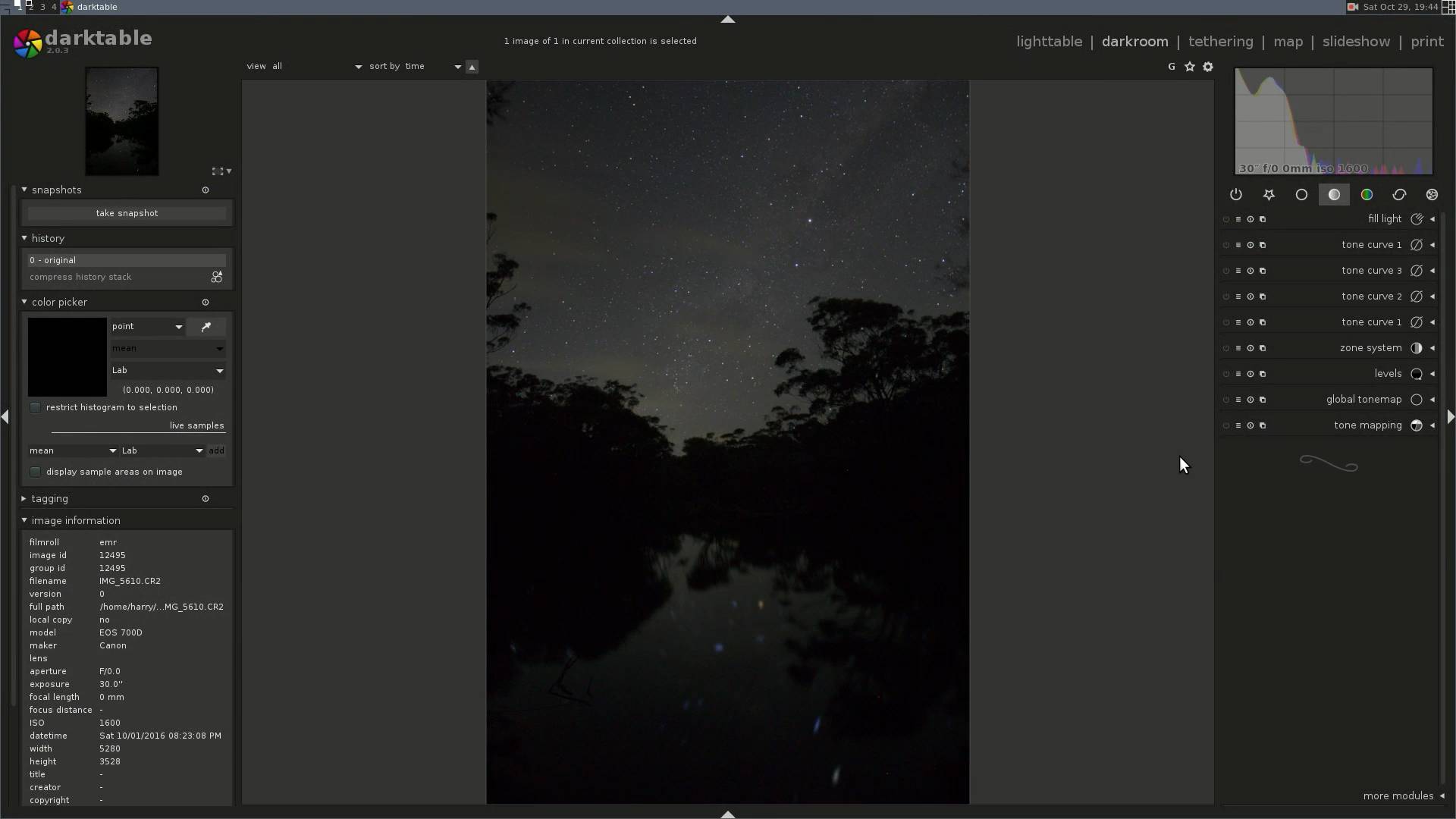Enable the zone system module
The width and height of the screenshot is (1456, 819).
pos(1226,348)
